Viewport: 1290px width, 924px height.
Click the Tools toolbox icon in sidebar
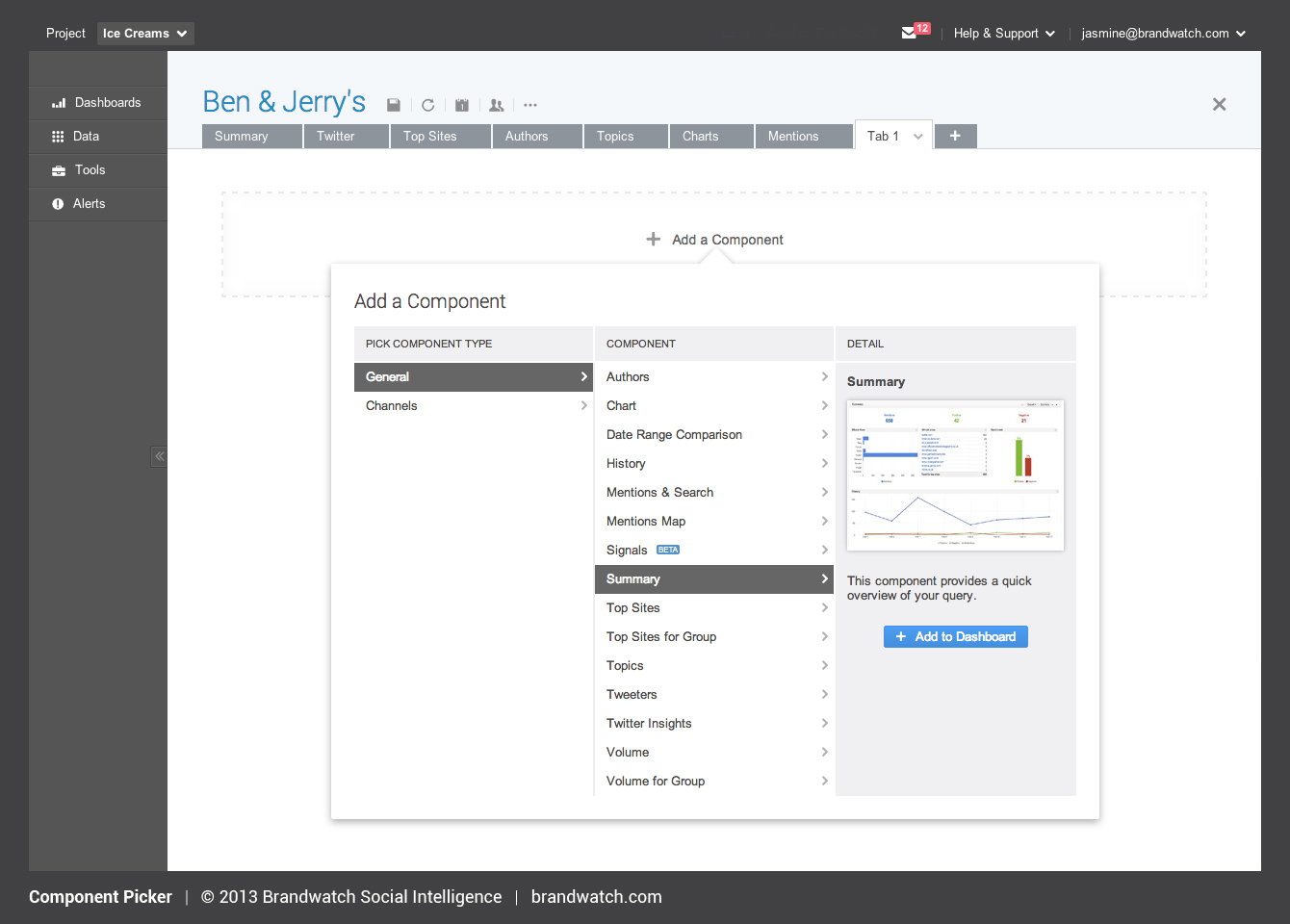click(59, 170)
